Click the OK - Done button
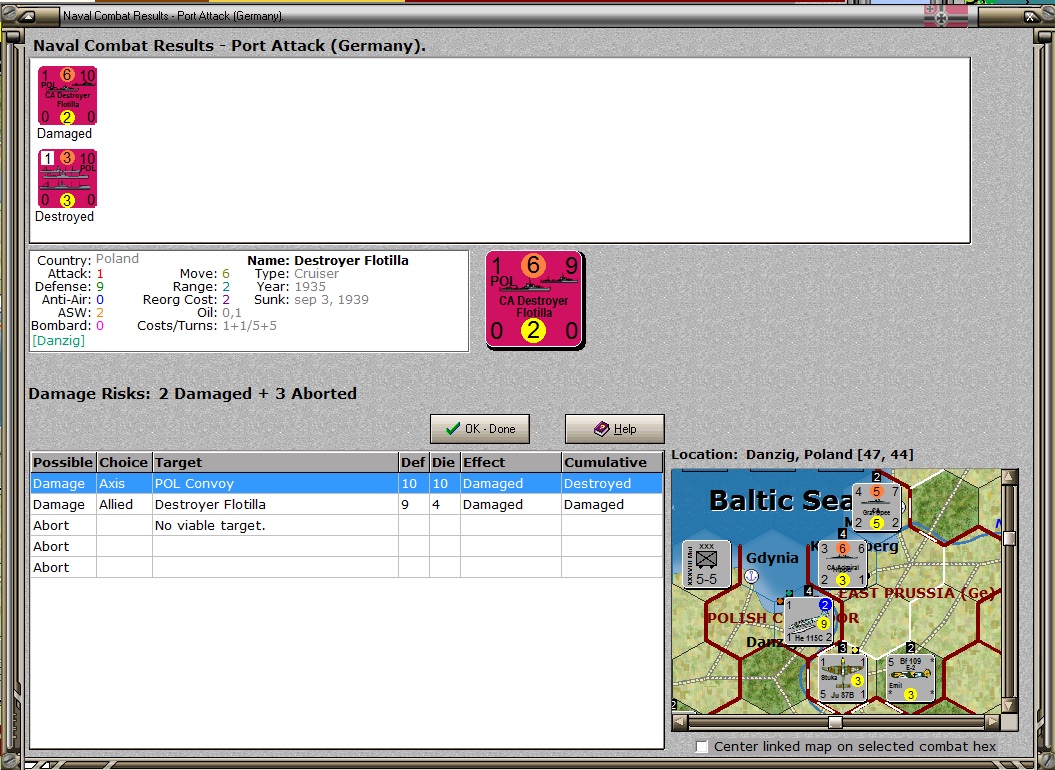1055x770 pixels. pos(480,429)
